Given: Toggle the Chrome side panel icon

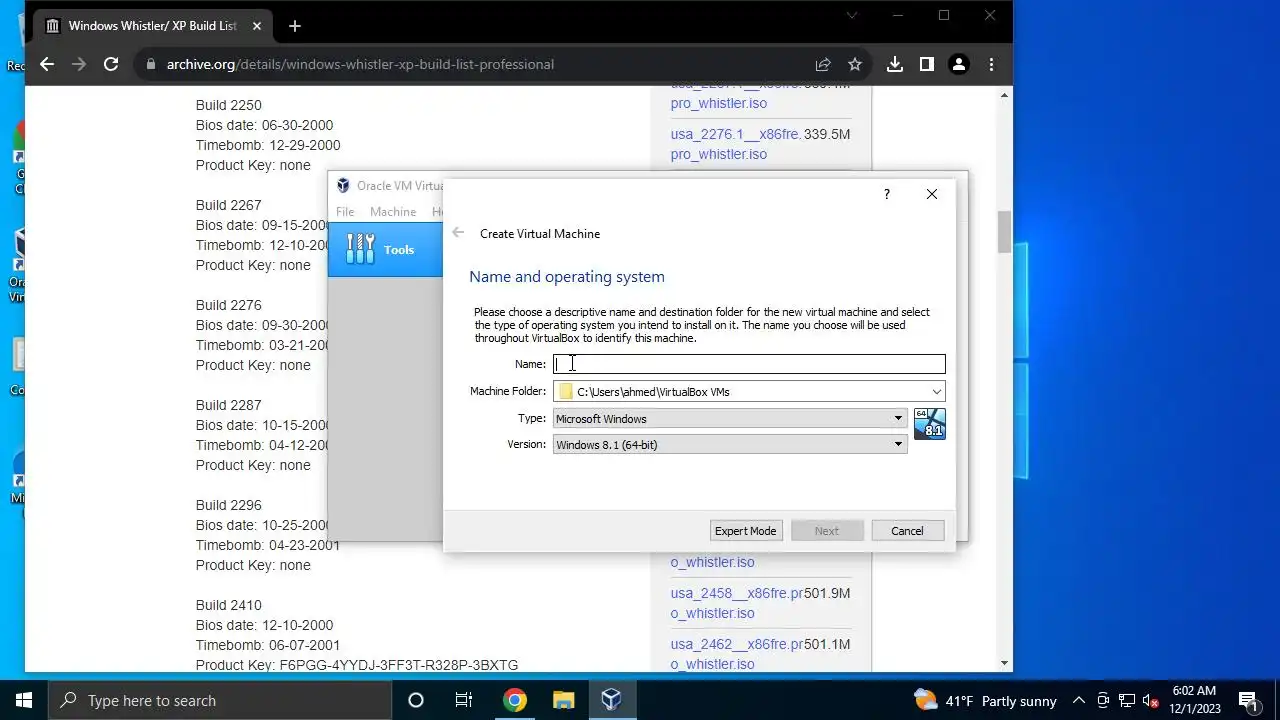Looking at the screenshot, I should tap(927, 64).
